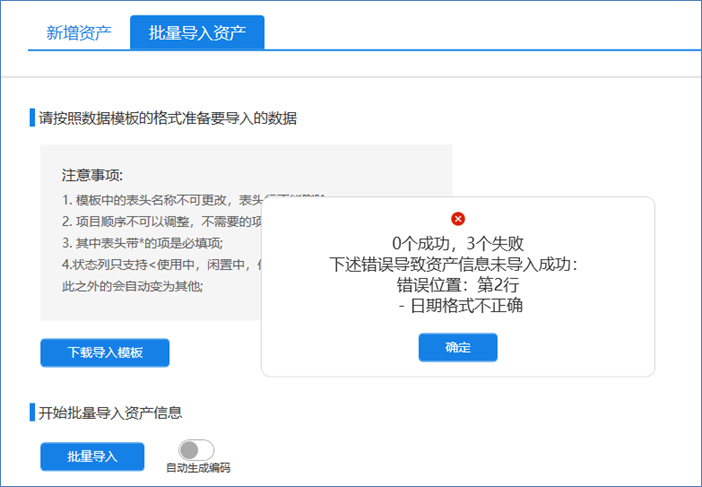Confirm the error dialog with 确定
This screenshot has height=487, width=702.
point(458,347)
